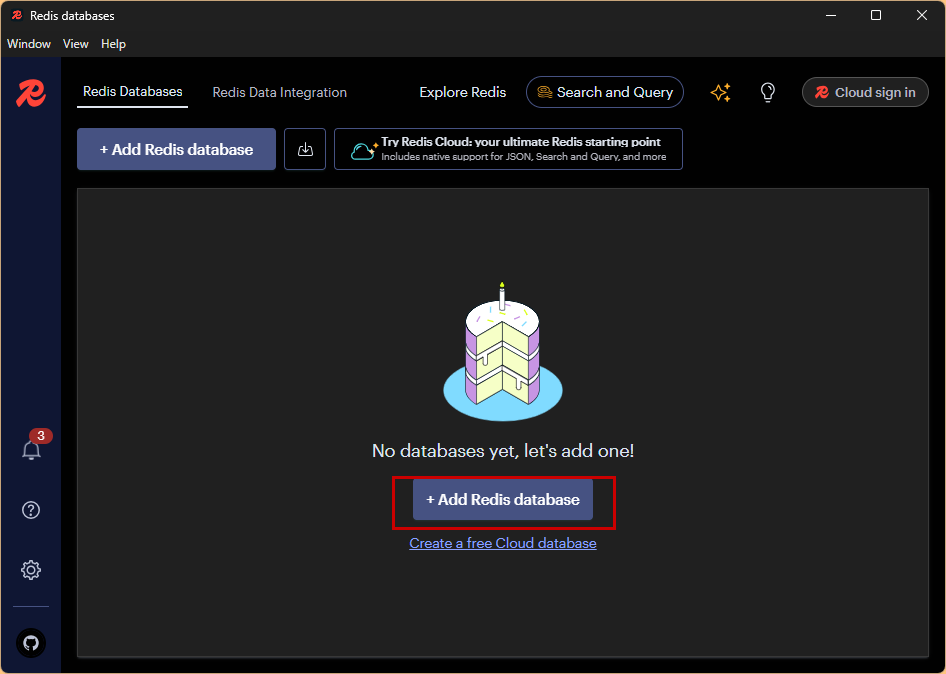This screenshot has height=674, width=946.
Task: Click the cake illustration
Action: [503, 352]
